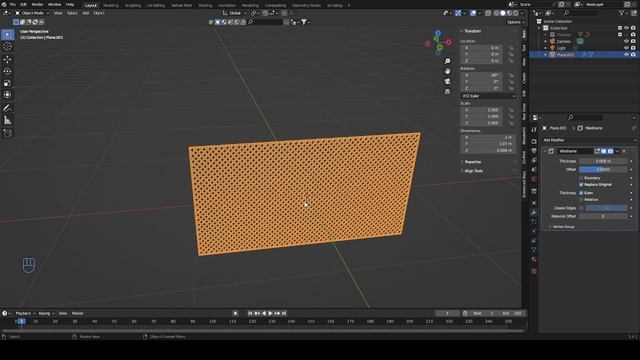The width and height of the screenshot is (640, 360).
Task: Open the Window menu
Action: (x=54, y=4)
